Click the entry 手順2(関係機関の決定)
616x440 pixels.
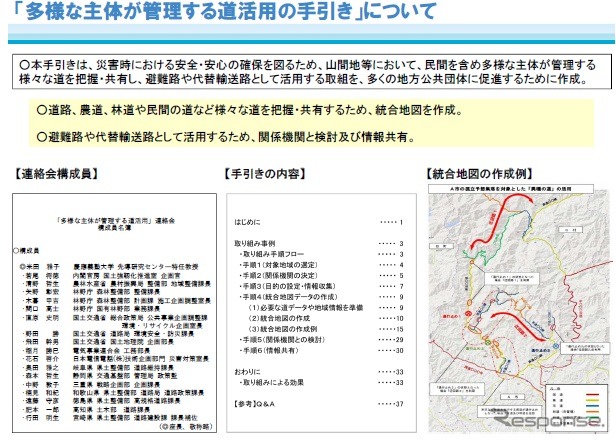click(x=279, y=275)
